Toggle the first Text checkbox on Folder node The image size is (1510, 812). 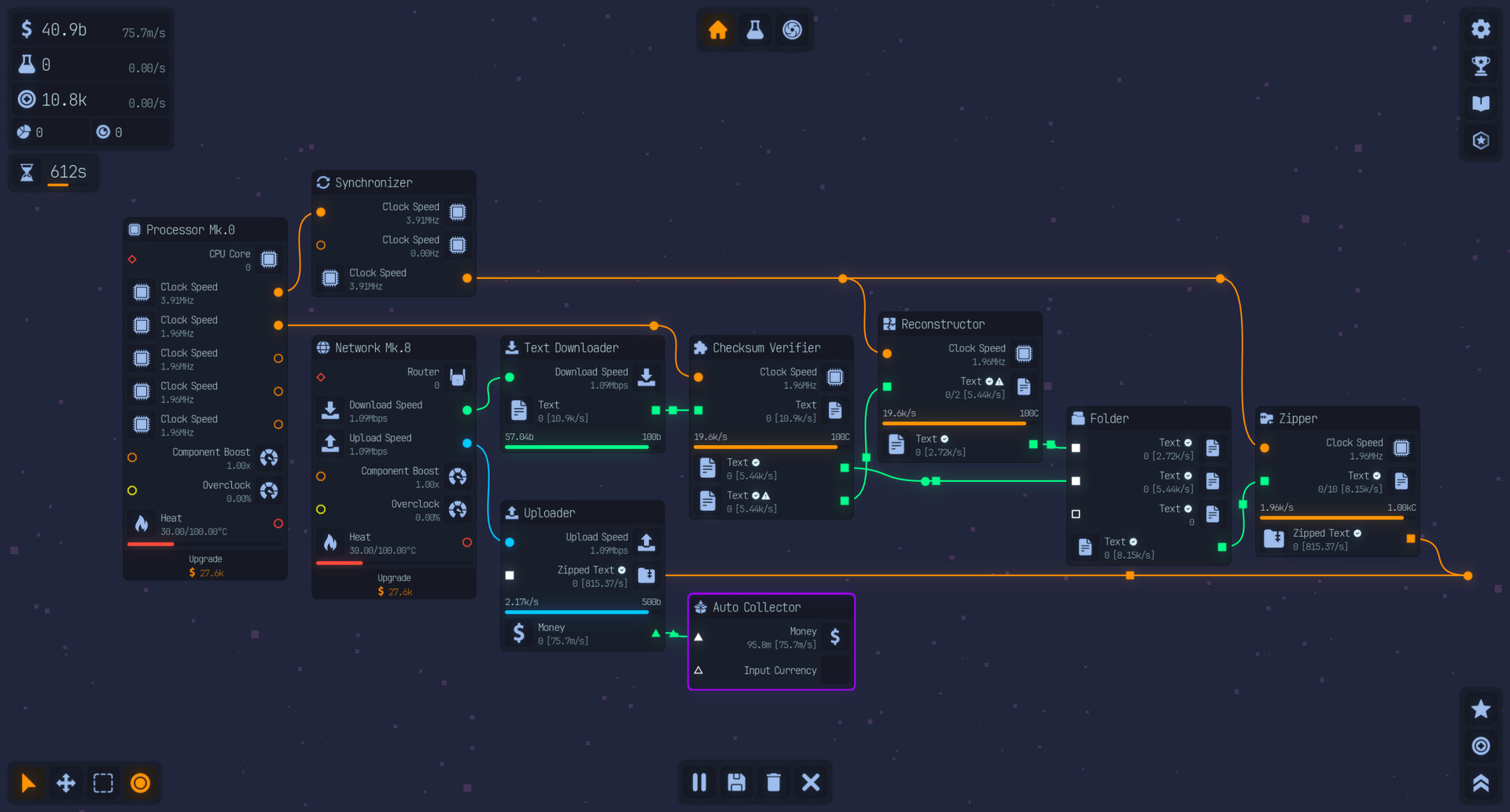pos(1076,448)
